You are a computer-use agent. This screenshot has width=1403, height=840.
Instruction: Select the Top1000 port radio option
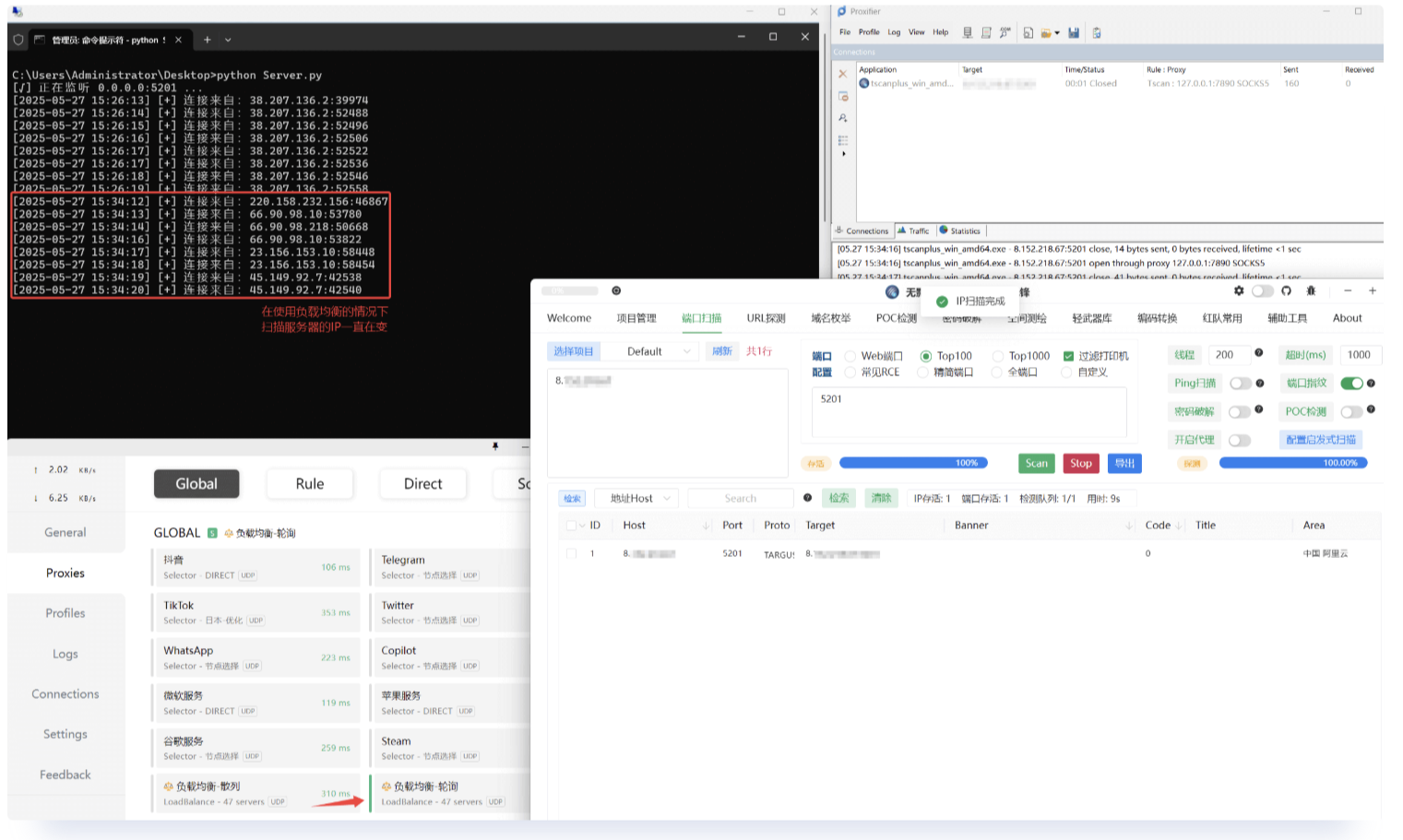[x=997, y=356]
